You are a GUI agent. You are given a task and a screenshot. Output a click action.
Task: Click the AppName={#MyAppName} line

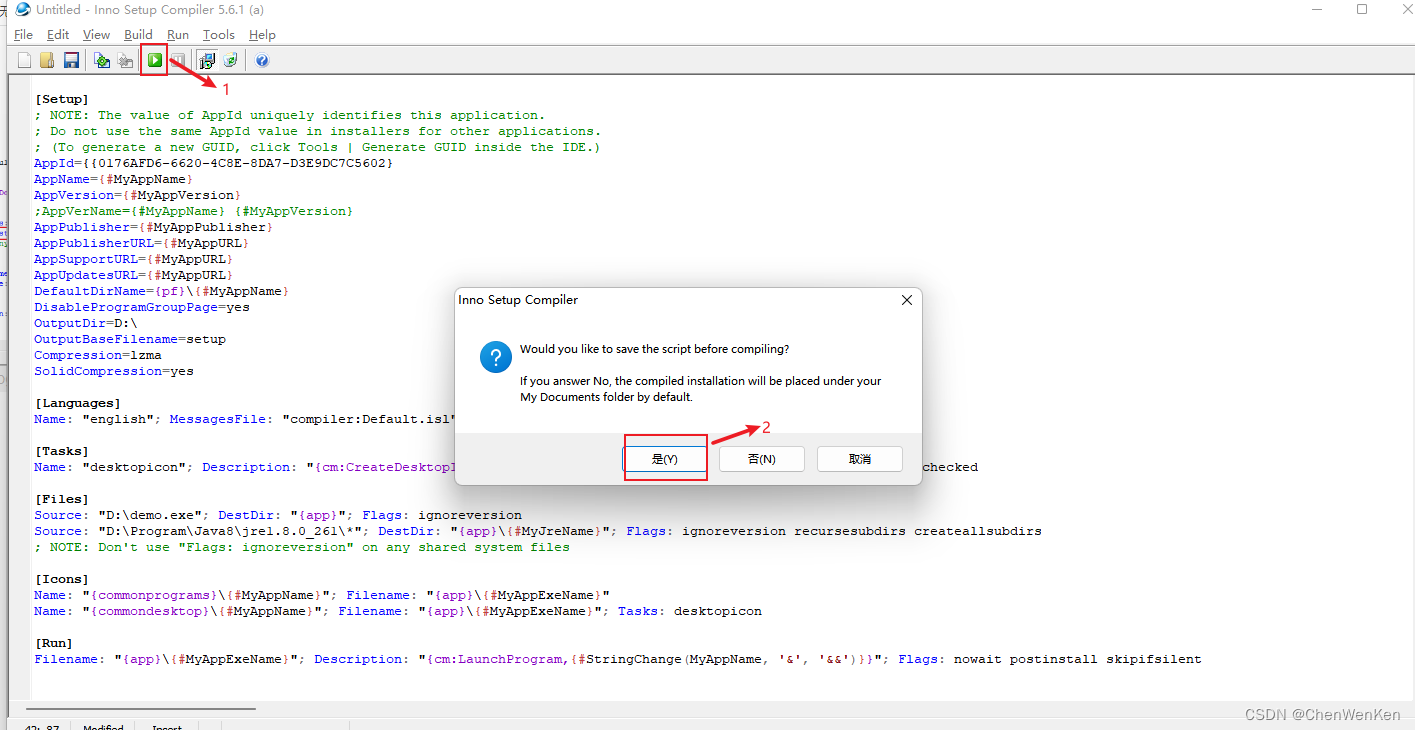tap(114, 179)
